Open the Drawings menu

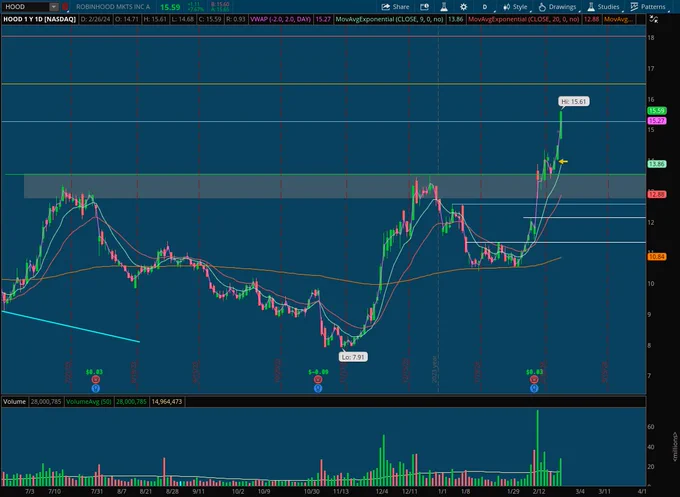point(557,7)
